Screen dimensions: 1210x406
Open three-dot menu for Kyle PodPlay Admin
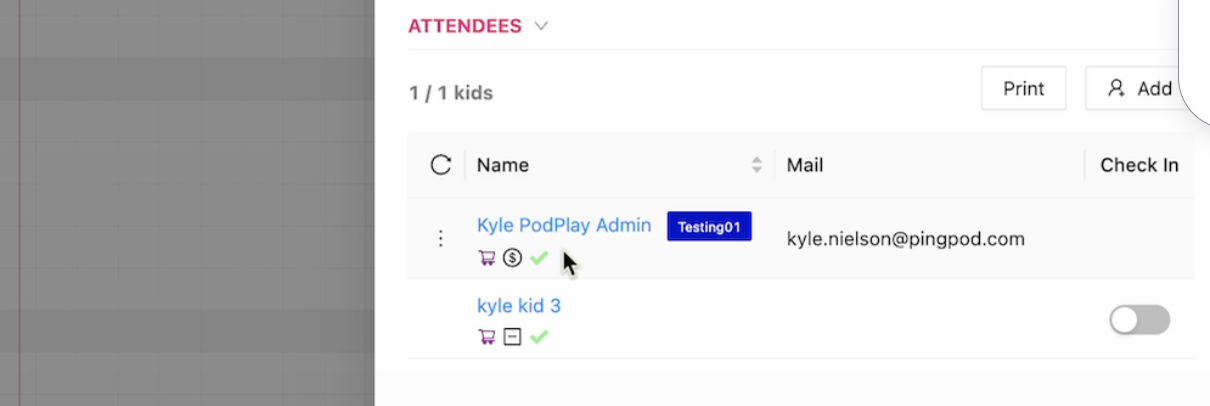click(441, 239)
